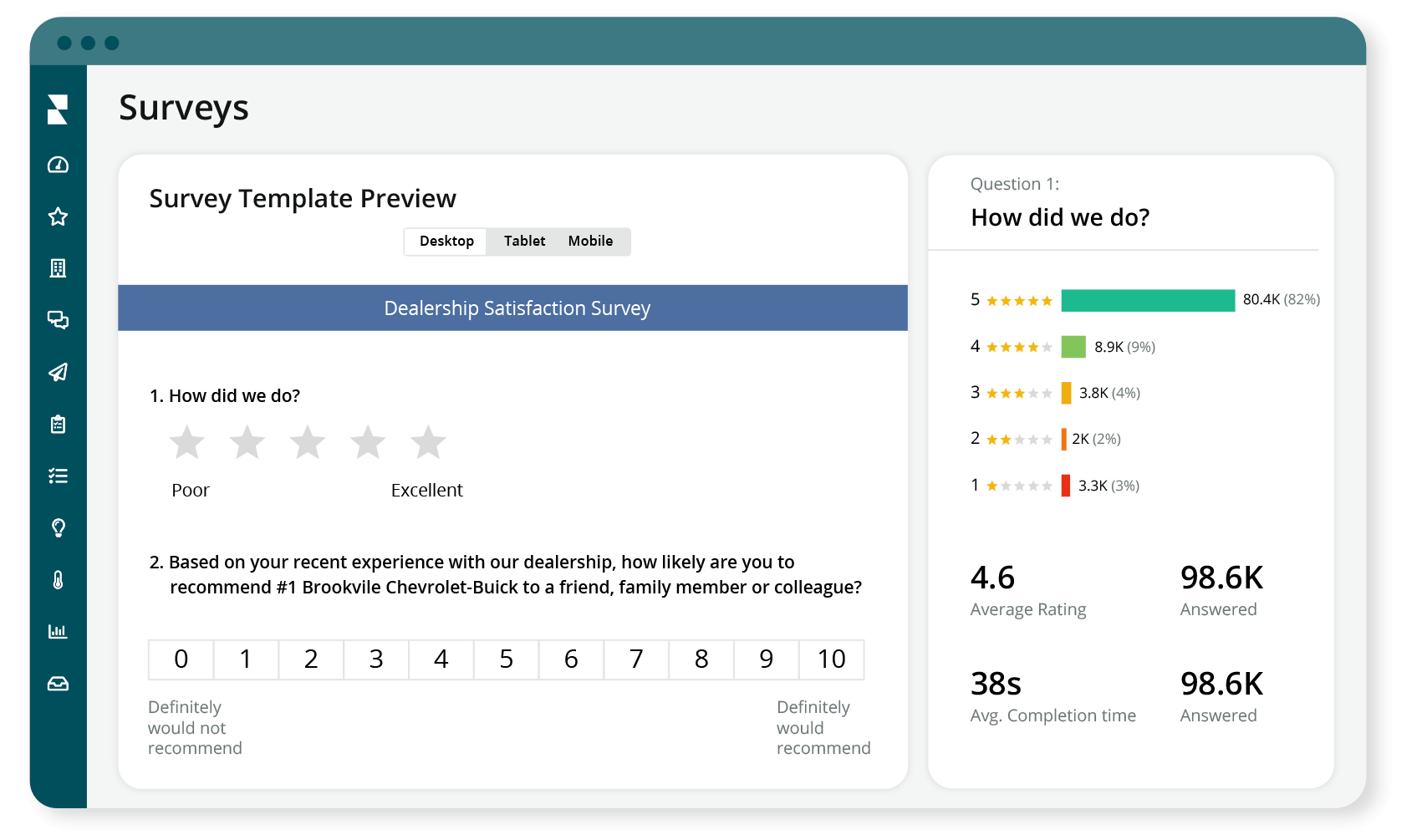Choose 0 on the recommendation scale
Viewport: 1417px width, 840px height.
coord(181,659)
